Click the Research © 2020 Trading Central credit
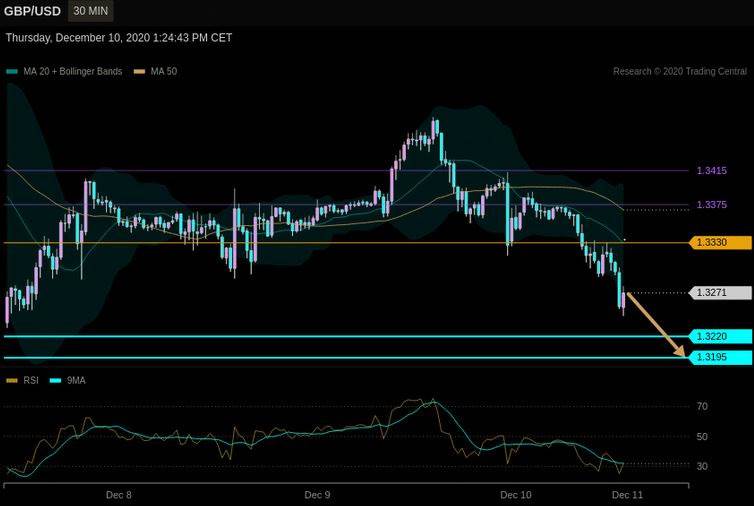754x506 pixels. [680, 71]
